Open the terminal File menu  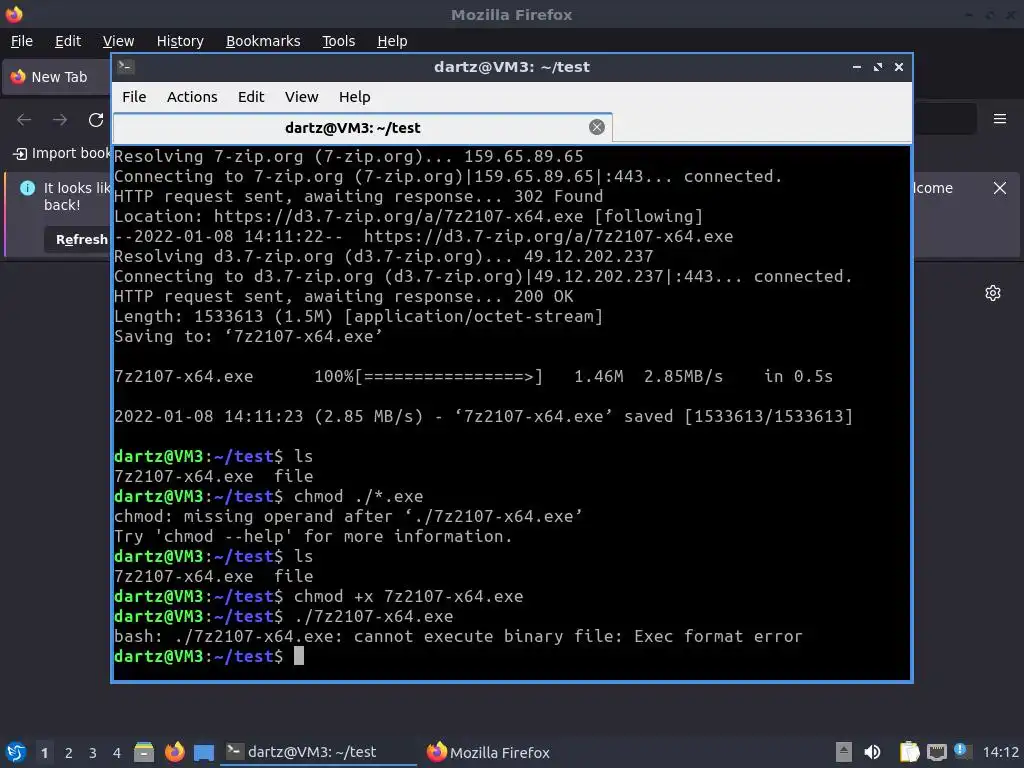click(134, 97)
